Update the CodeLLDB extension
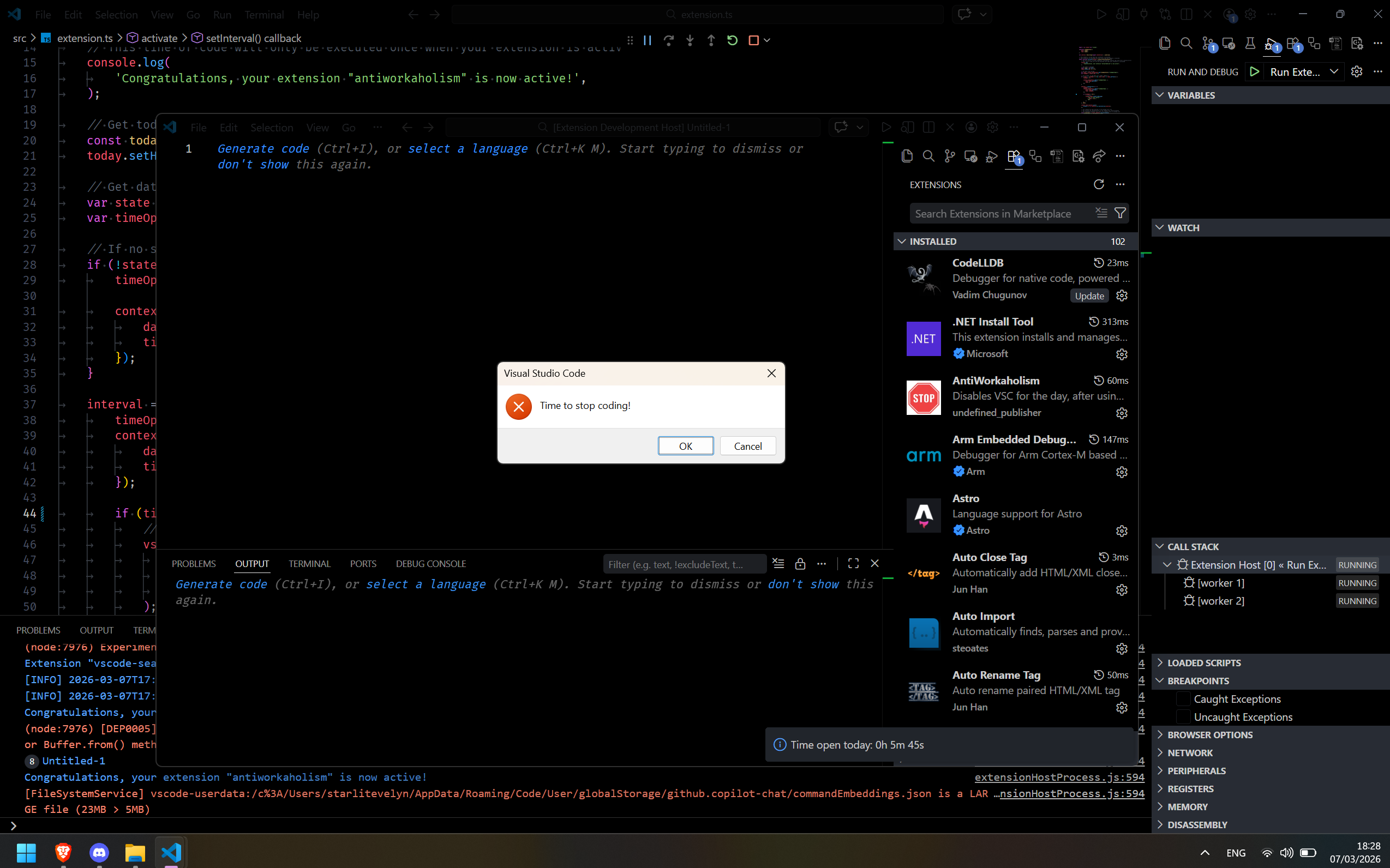 click(x=1089, y=296)
